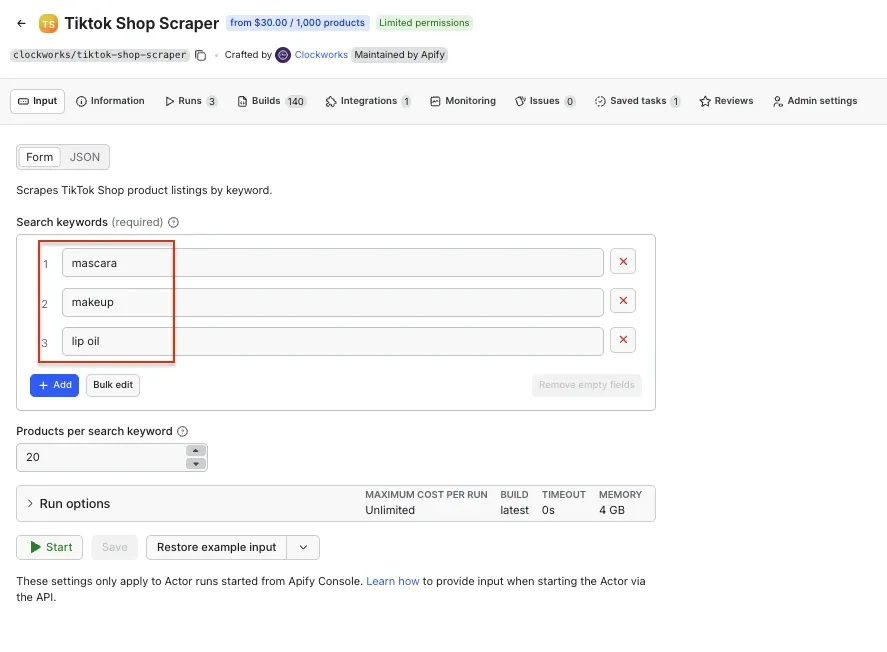Image resolution: width=887 pixels, height=652 pixels.
Task: Click the Save button
Action: (x=114, y=547)
